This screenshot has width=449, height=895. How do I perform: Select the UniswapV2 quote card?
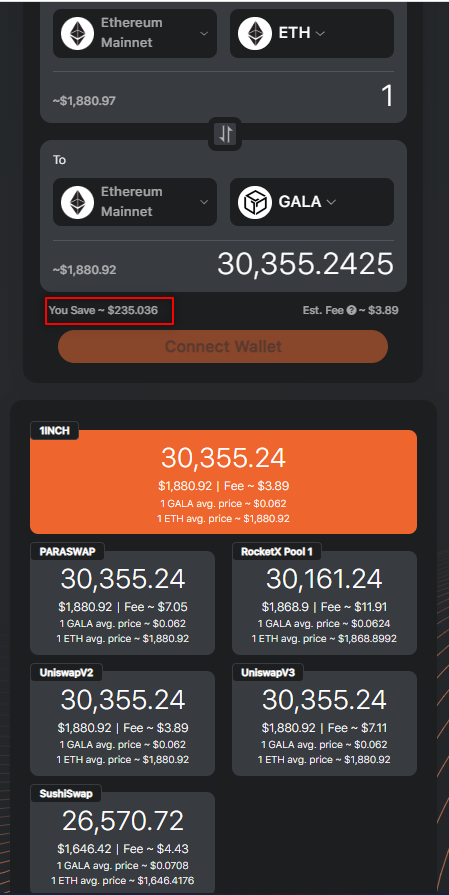pos(123,724)
